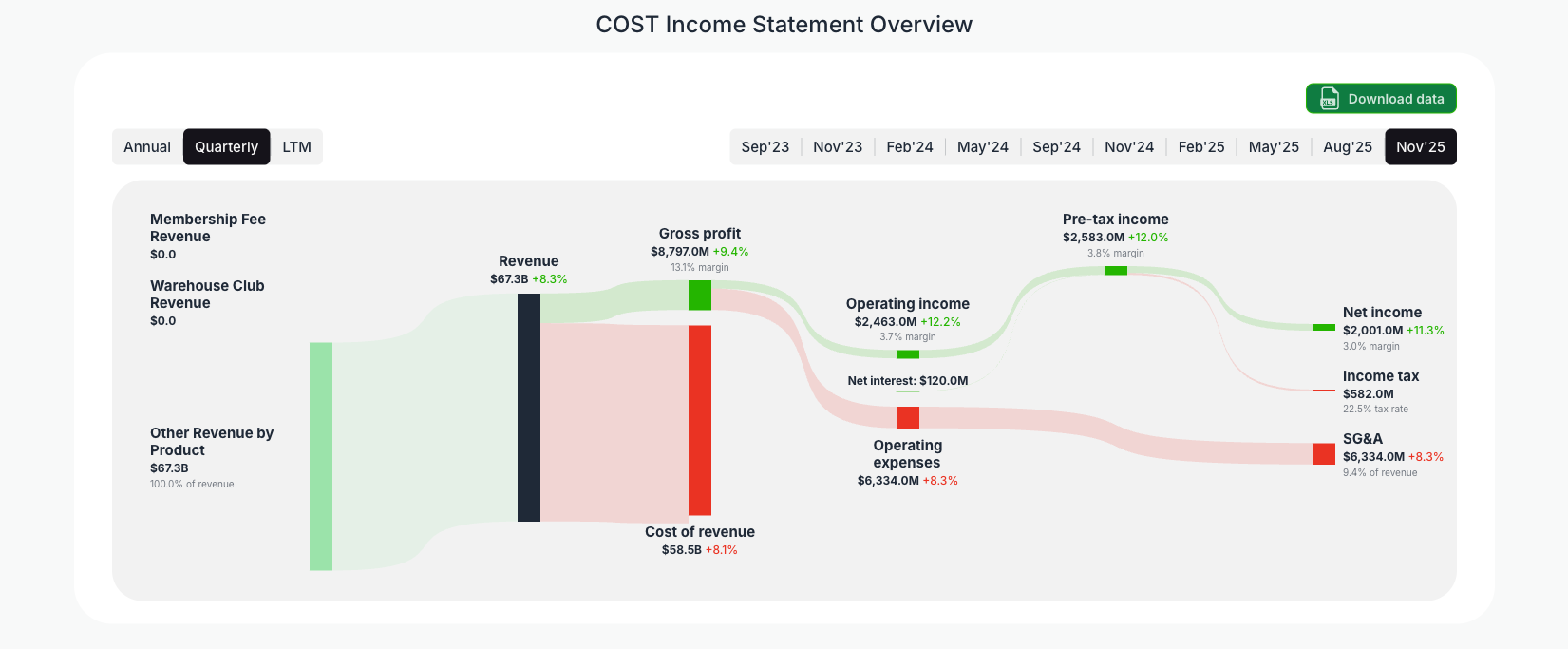Image resolution: width=1568 pixels, height=649 pixels.
Task: Click the XLS file icon in Download data
Action: (1330, 99)
